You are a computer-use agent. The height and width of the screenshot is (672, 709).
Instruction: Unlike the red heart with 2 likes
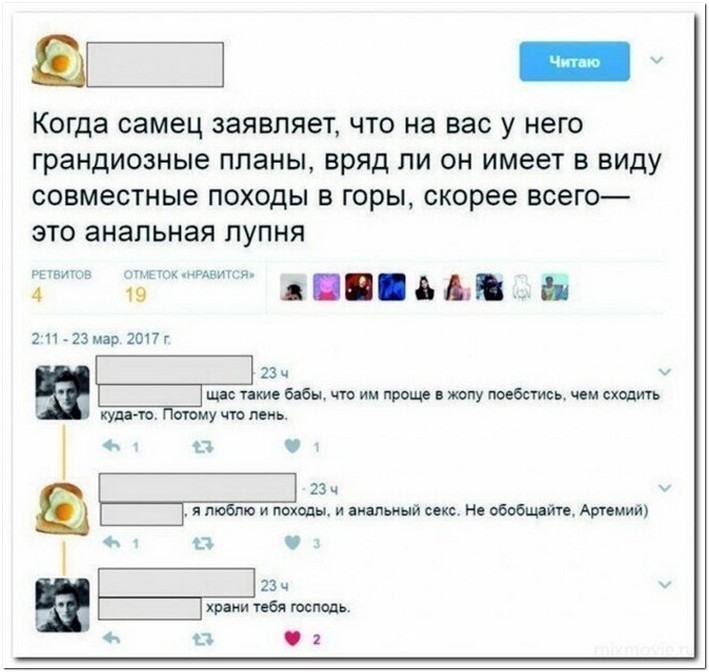[293, 638]
